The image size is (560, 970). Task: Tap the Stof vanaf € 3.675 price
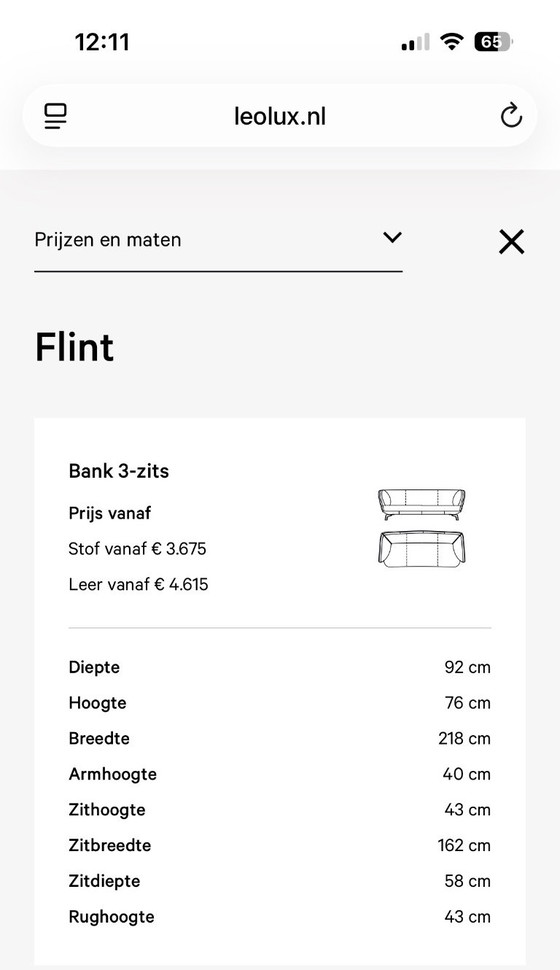coord(137,549)
